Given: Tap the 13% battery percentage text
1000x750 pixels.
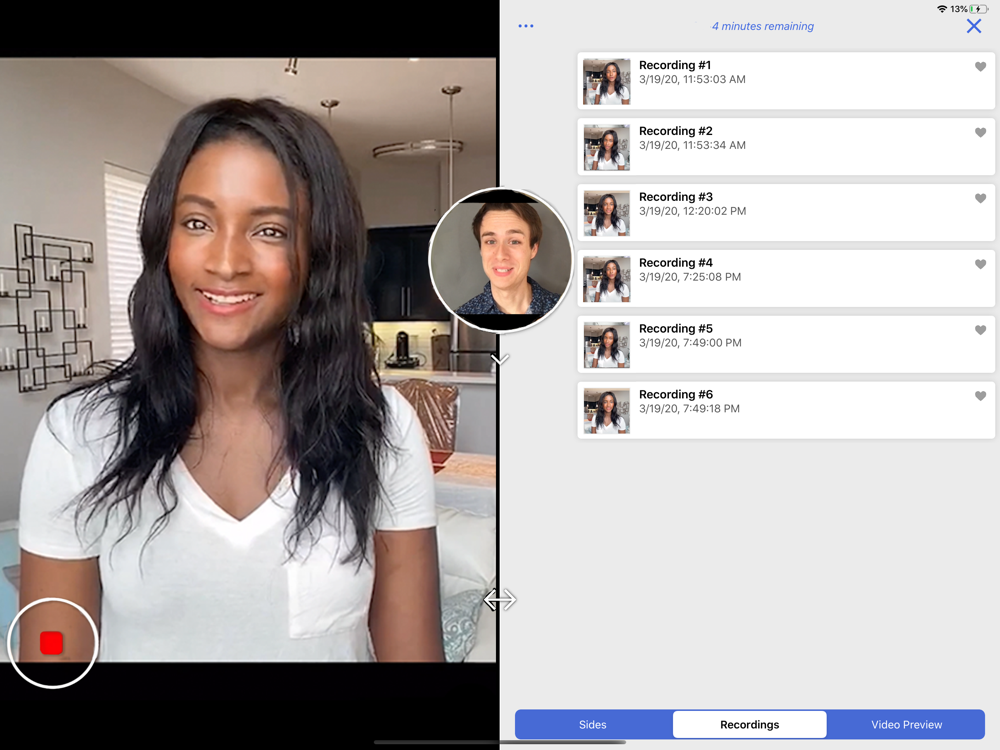Looking at the screenshot, I should pos(959,9).
